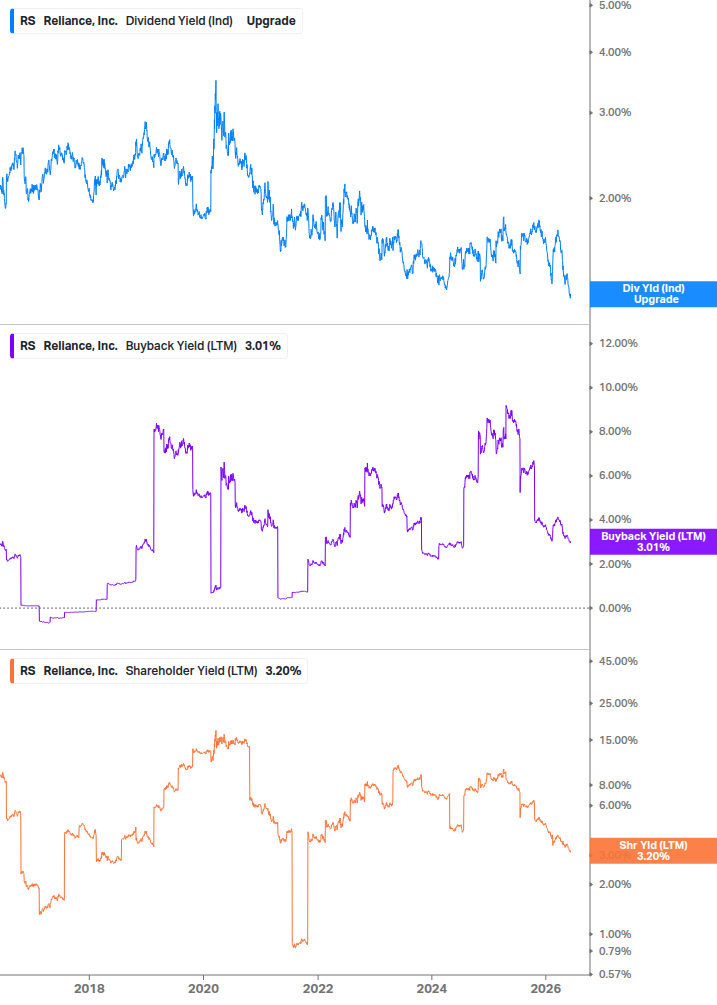This screenshot has height=1005, width=717.
Task: Click the 4.00% tick on dividend yield axis
Action: click(x=615, y=53)
